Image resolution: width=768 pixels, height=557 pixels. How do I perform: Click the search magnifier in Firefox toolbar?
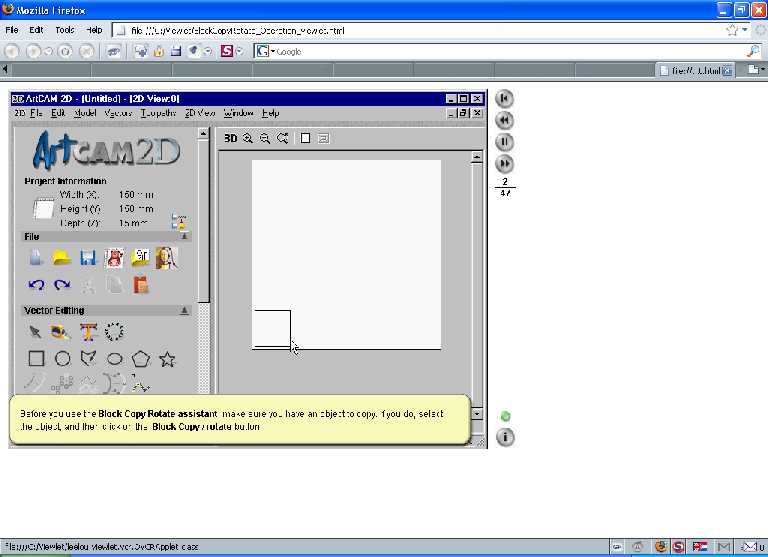[x=754, y=50]
